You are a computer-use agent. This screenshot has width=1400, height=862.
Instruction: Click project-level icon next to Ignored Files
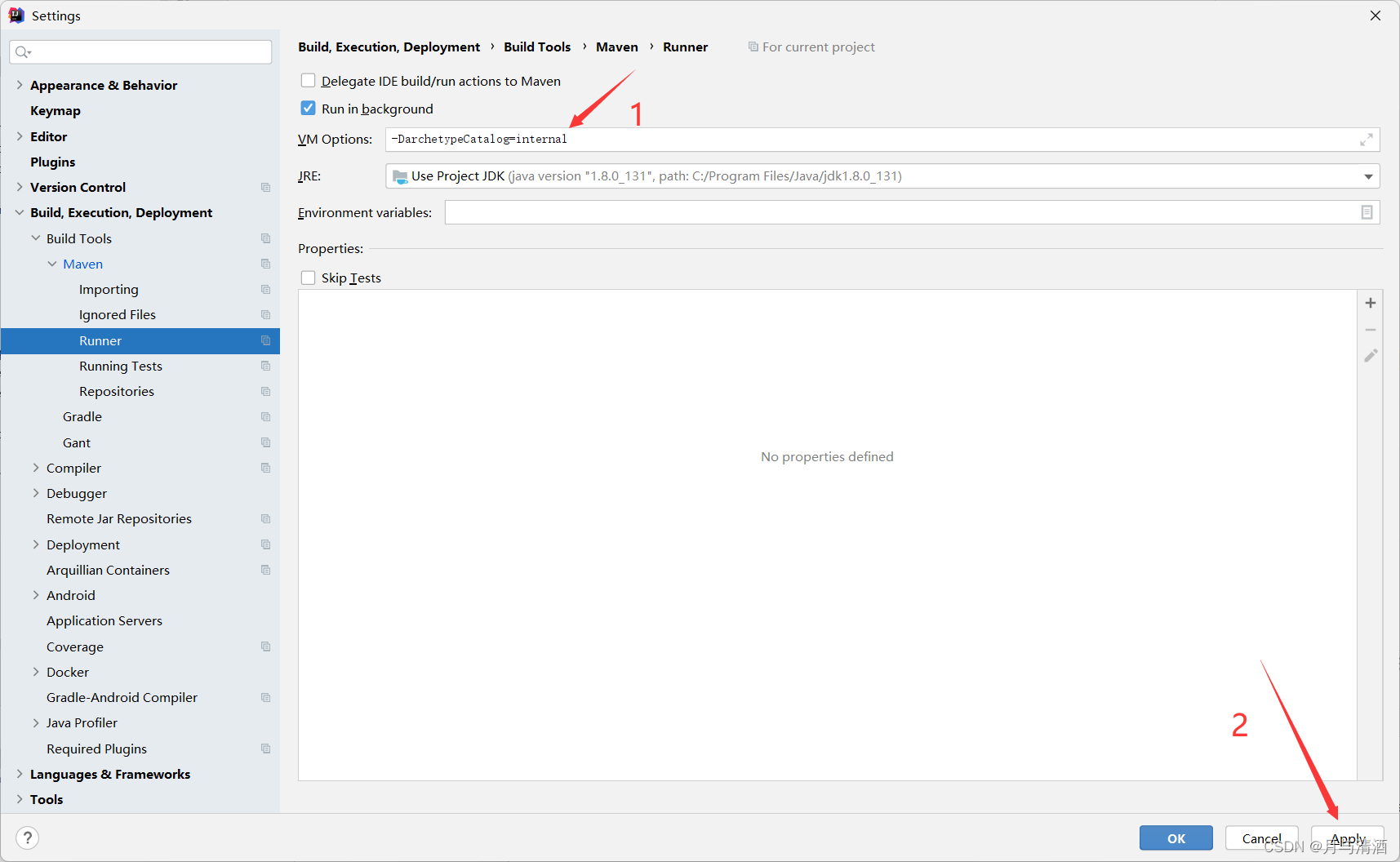point(265,314)
